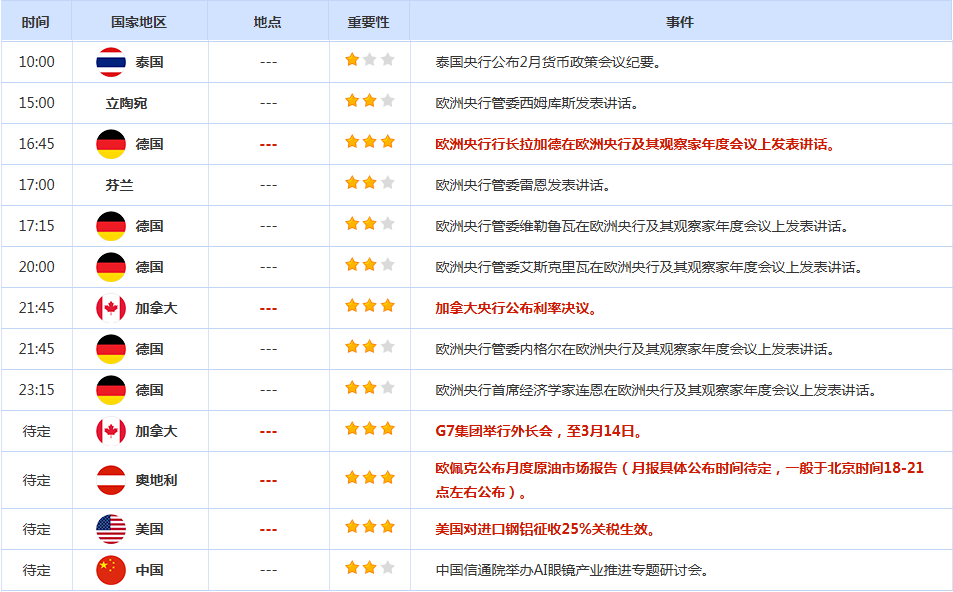Click the China flag icon
The width and height of the screenshot is (953, 592).
coord(110,570)
